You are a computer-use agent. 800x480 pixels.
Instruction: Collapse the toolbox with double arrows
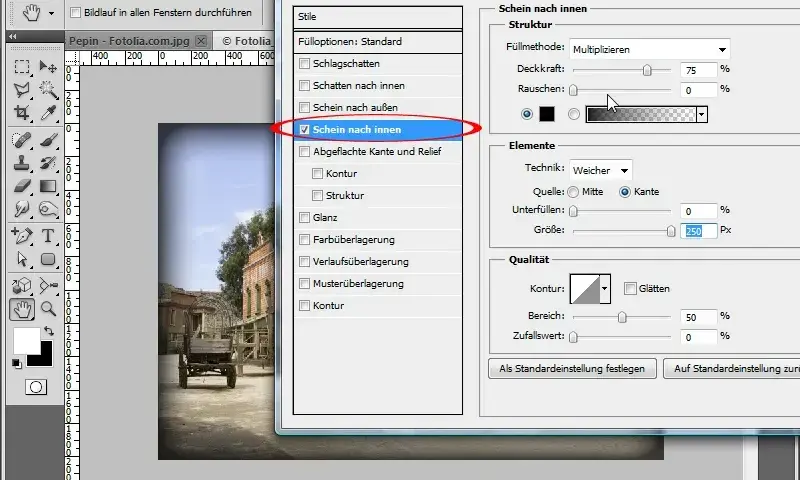click(13, 36)
